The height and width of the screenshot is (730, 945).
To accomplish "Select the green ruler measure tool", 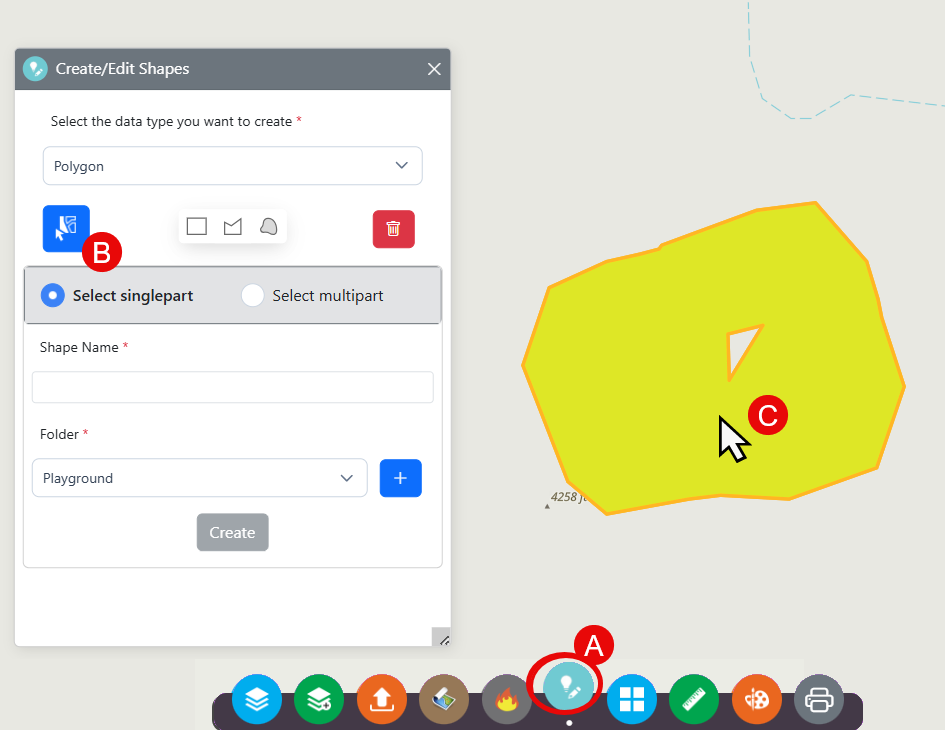I will point(694,699).
